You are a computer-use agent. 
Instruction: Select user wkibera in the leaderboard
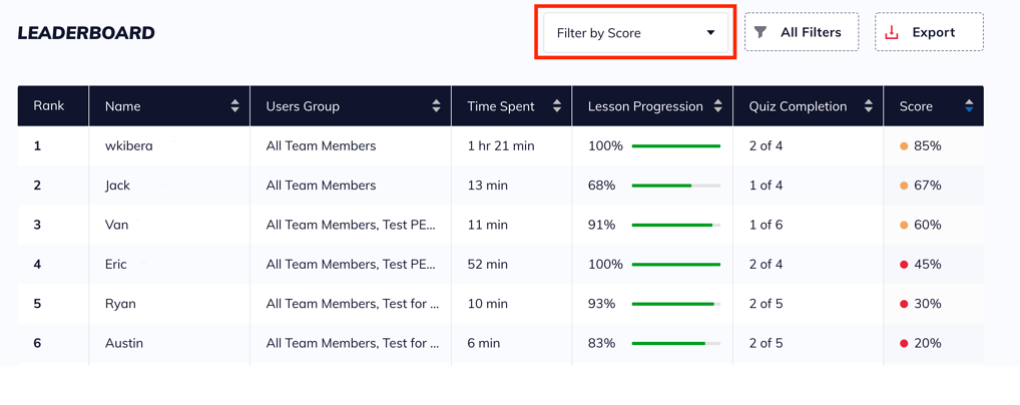point(129,146)
